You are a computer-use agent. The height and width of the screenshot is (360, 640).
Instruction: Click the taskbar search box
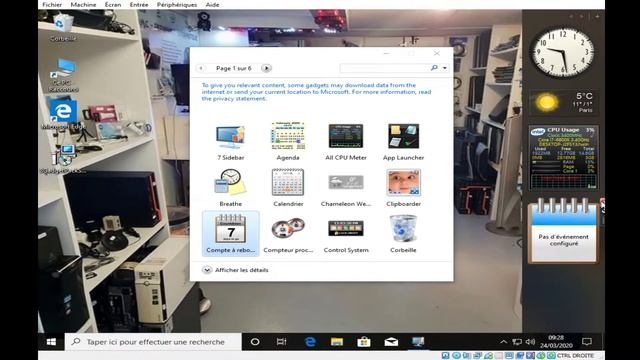153,342
